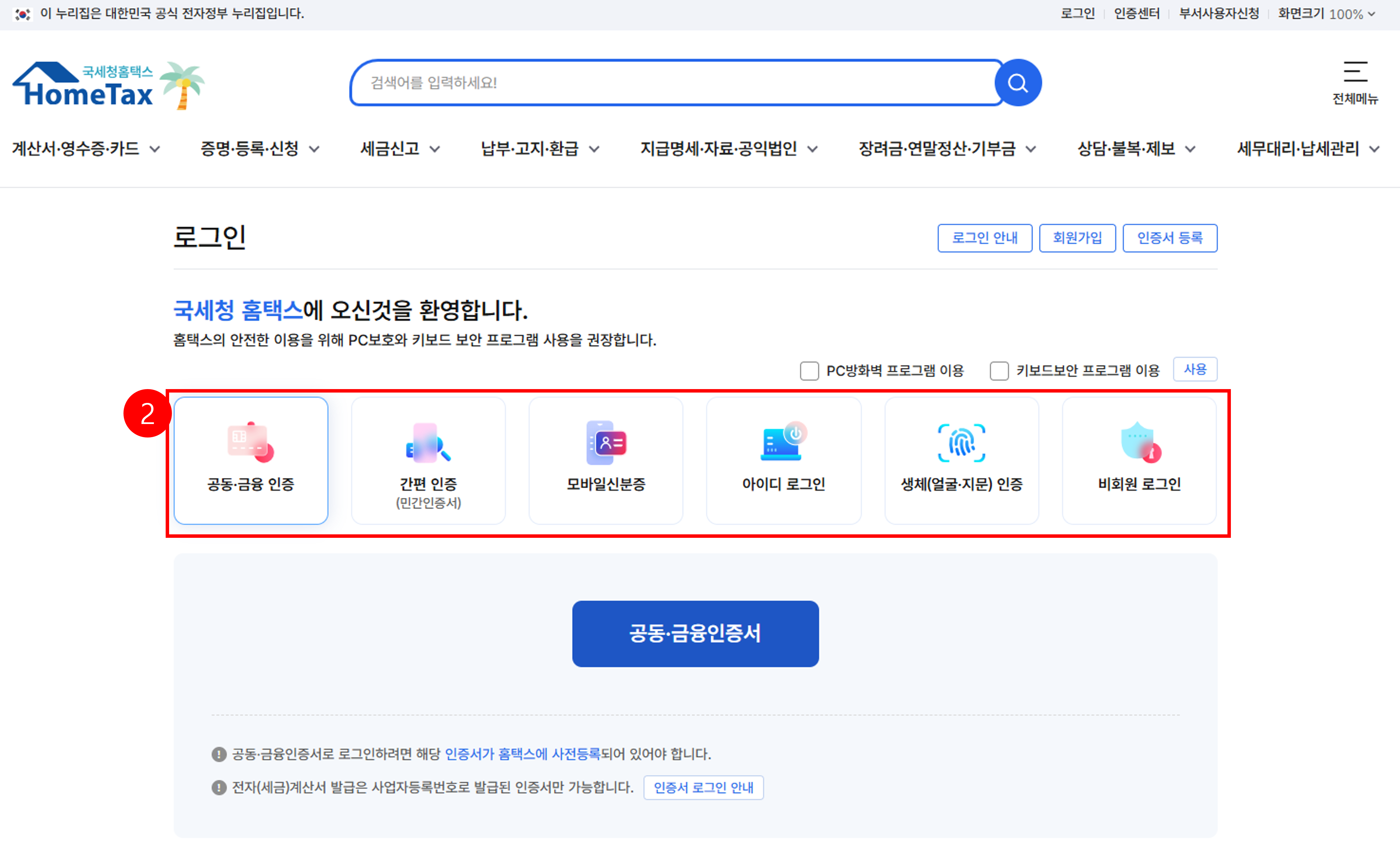Select the 공동·금융 인증 login icon
The height and width of the screenshot is (856, 1400).
pos(250,442)
